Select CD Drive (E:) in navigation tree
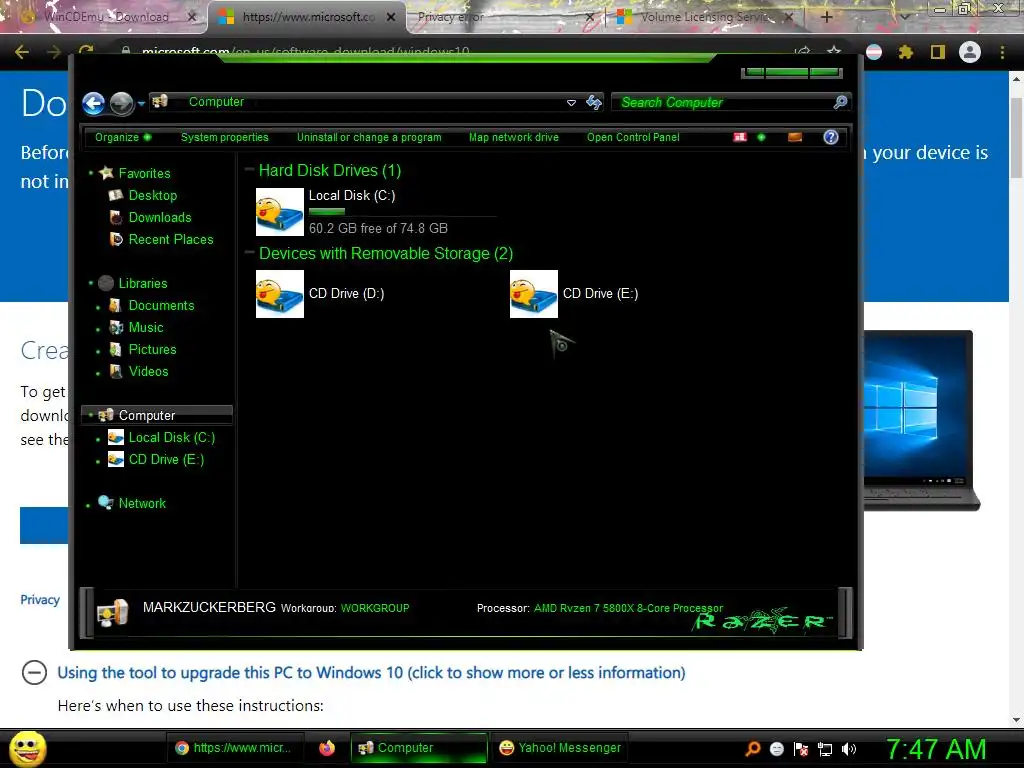The height and width of the screenshot is (768, 1024). pyautogui.click(x=166, y=460)
